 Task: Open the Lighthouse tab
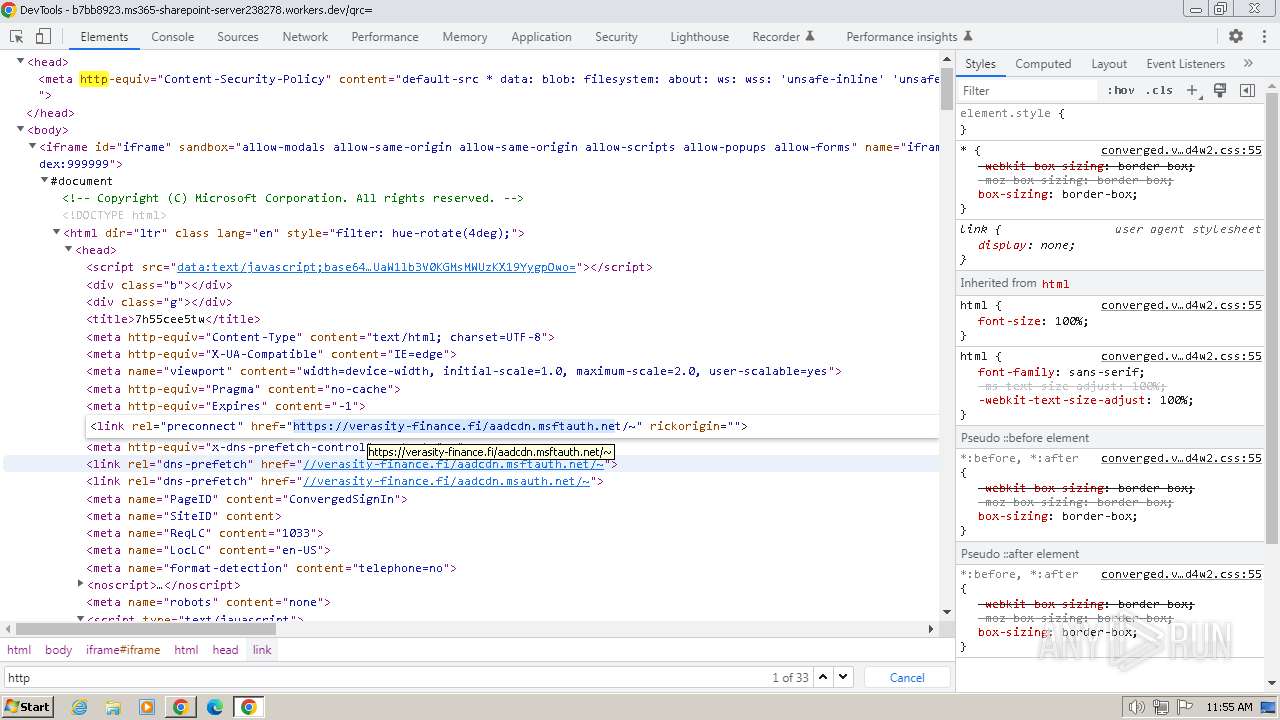700,36
